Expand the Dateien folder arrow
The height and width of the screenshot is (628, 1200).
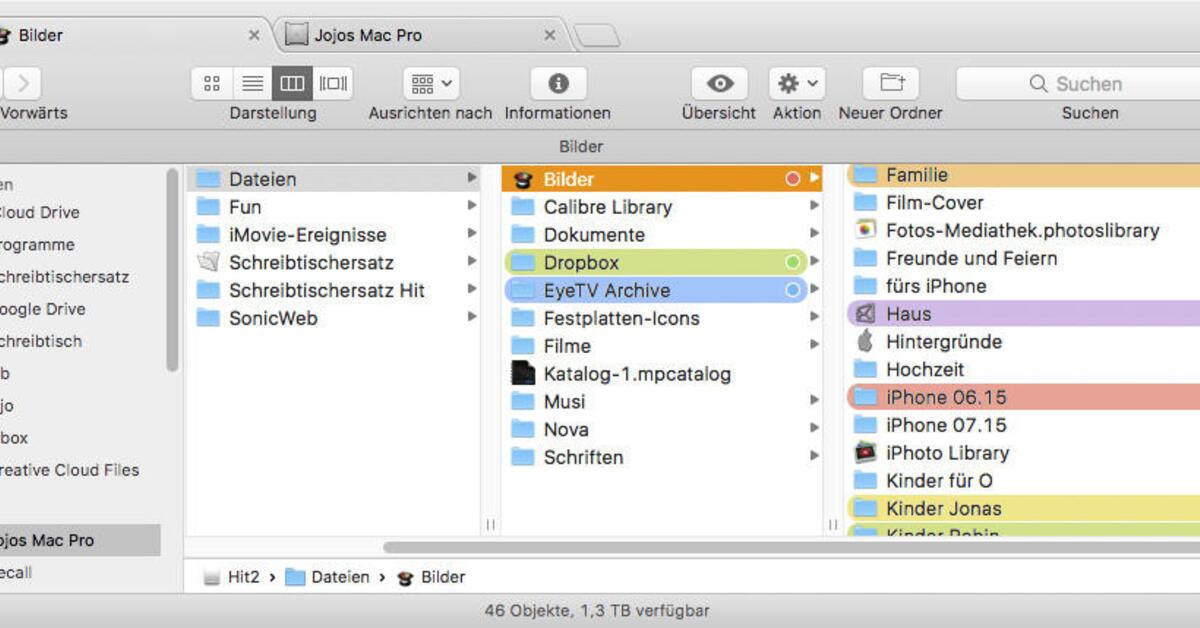(x=471, y=179)
